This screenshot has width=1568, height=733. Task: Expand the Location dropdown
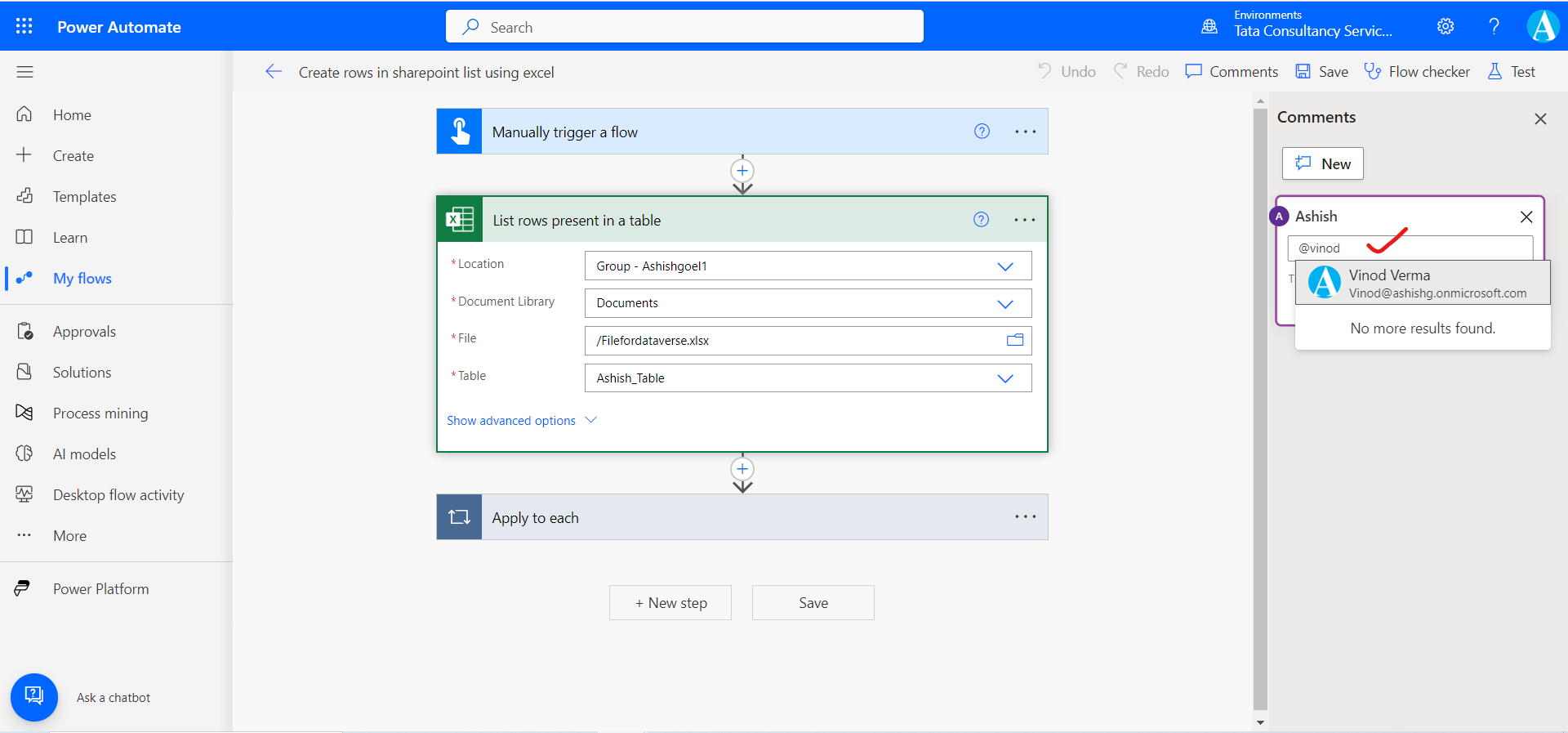coord(1004,266)
